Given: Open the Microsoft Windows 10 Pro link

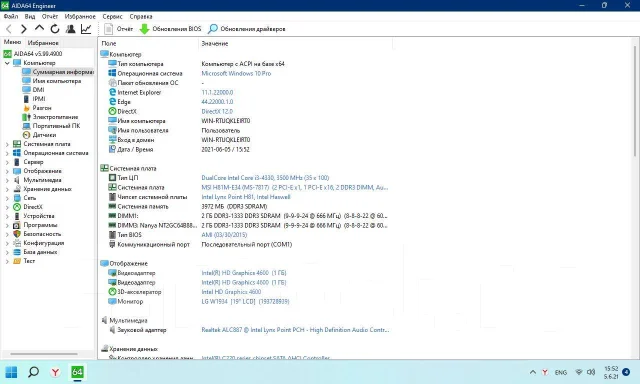Looking at the screenshot, I should pyautogui.click(x=236, y=73).
